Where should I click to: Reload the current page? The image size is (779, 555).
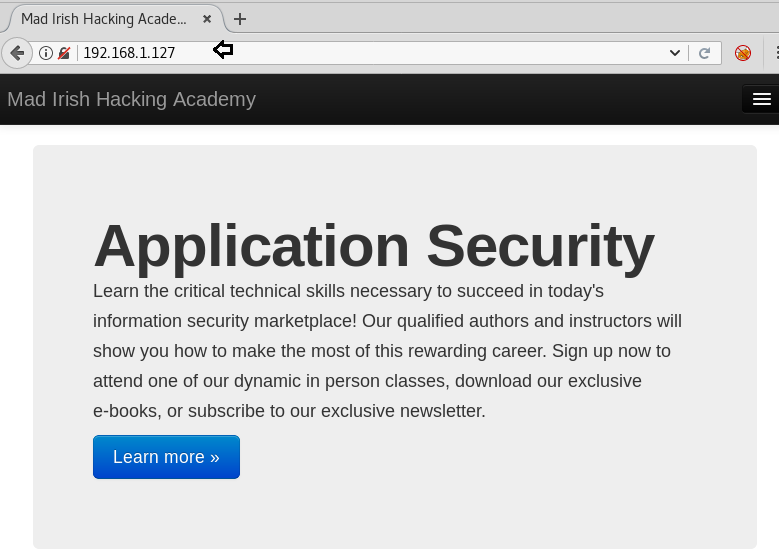704,53
